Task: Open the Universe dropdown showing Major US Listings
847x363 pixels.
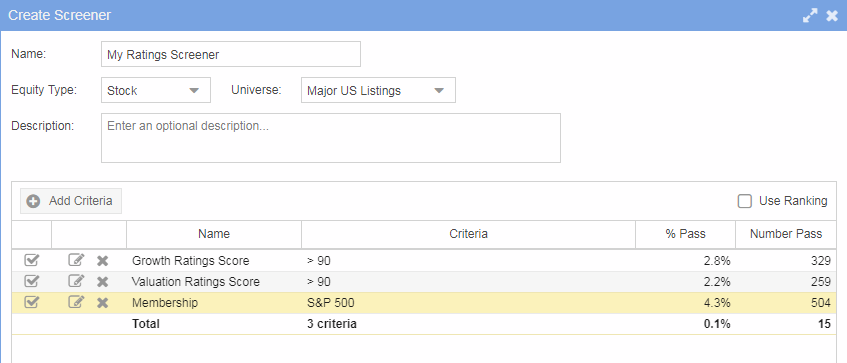Action: pos(378,90)
